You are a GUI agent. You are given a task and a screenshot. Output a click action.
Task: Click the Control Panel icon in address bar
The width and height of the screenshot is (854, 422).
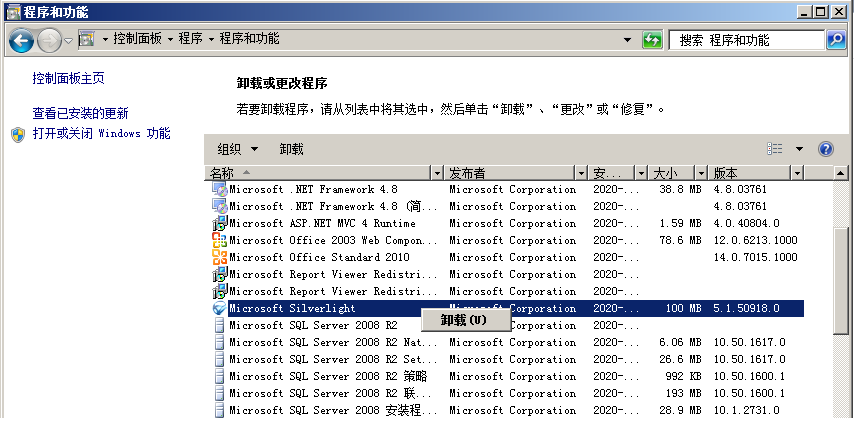87,39
